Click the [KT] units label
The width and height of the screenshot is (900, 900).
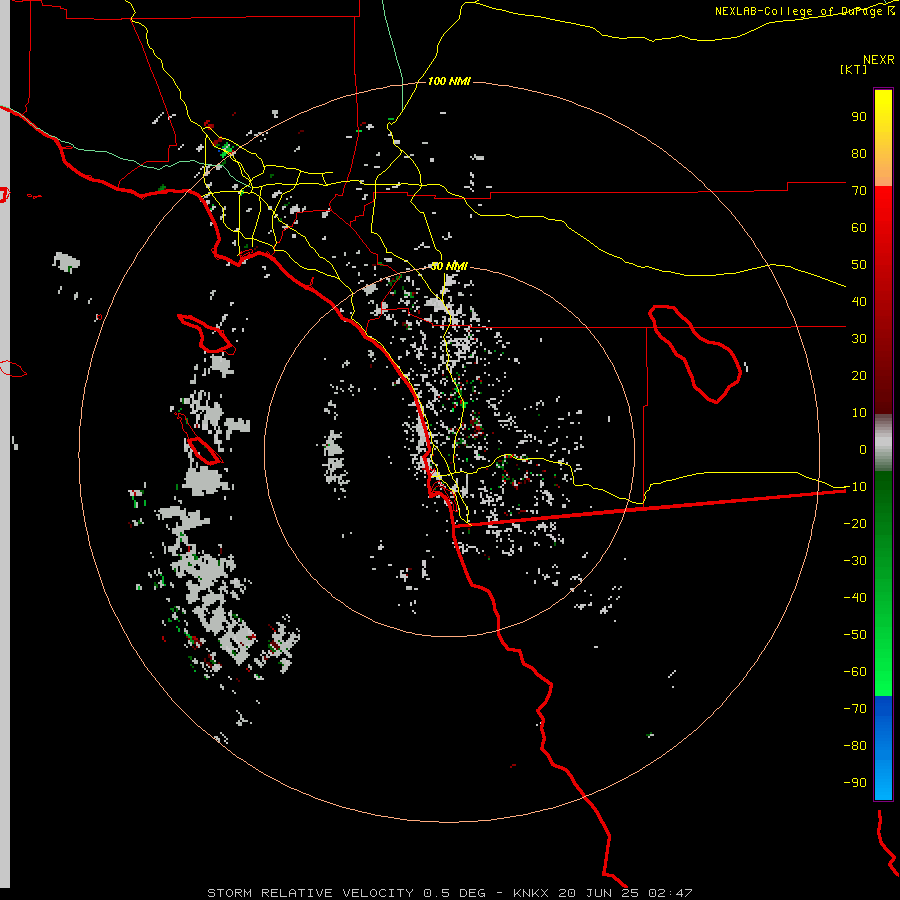[853, 69]
